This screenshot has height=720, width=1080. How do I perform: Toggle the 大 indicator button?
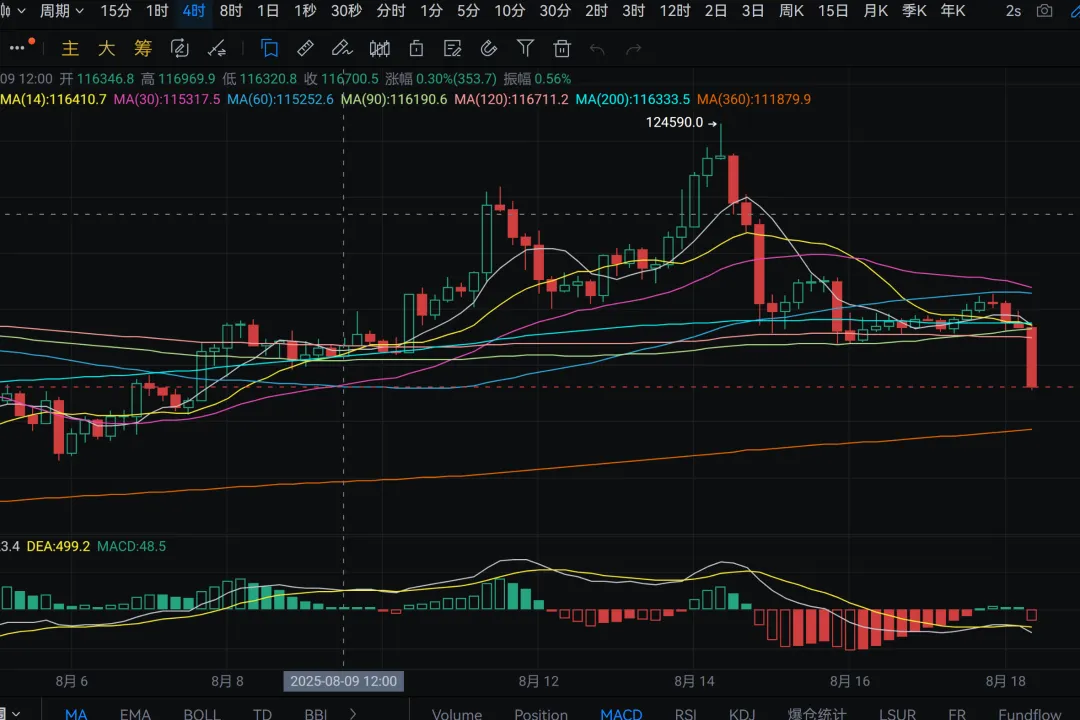(x=107, y=48)
